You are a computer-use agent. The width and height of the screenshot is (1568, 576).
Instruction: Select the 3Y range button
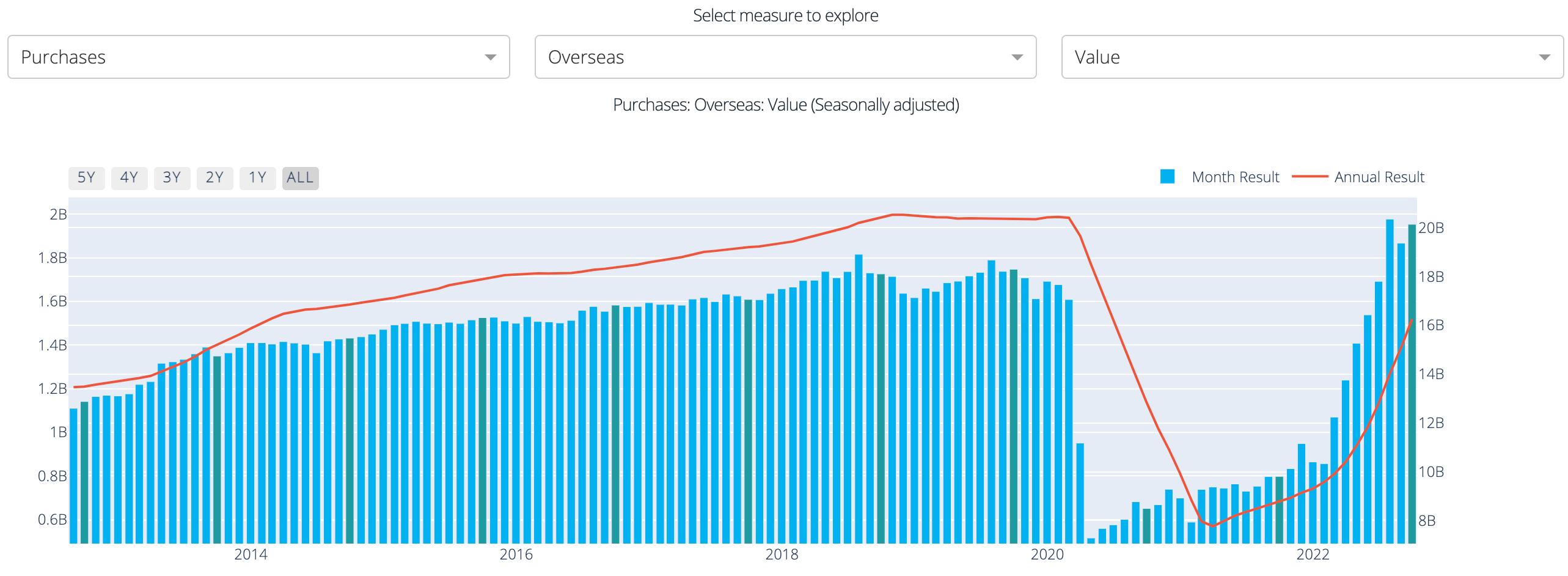(172, 178)
